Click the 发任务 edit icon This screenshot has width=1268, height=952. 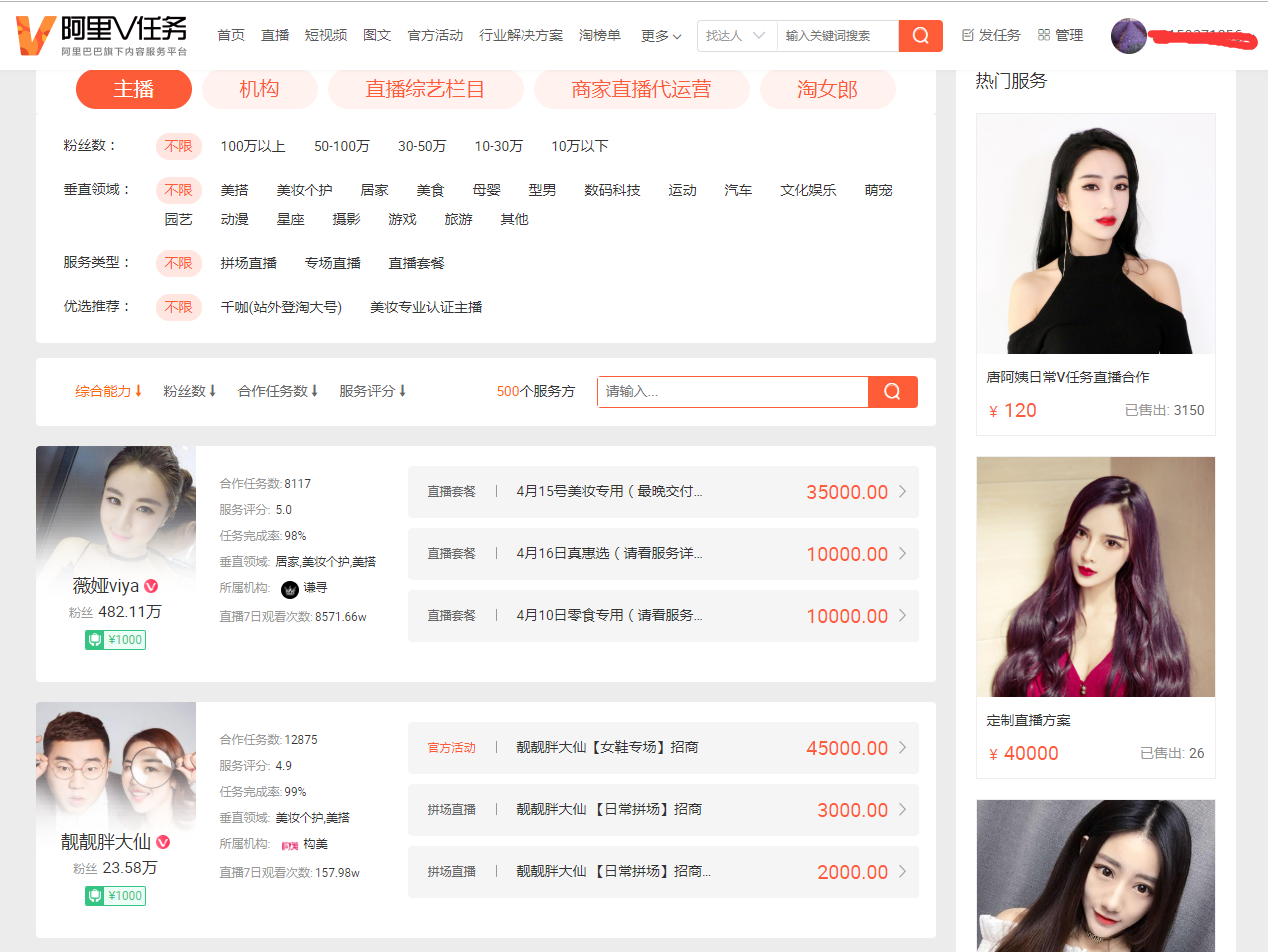coord(967,35)
